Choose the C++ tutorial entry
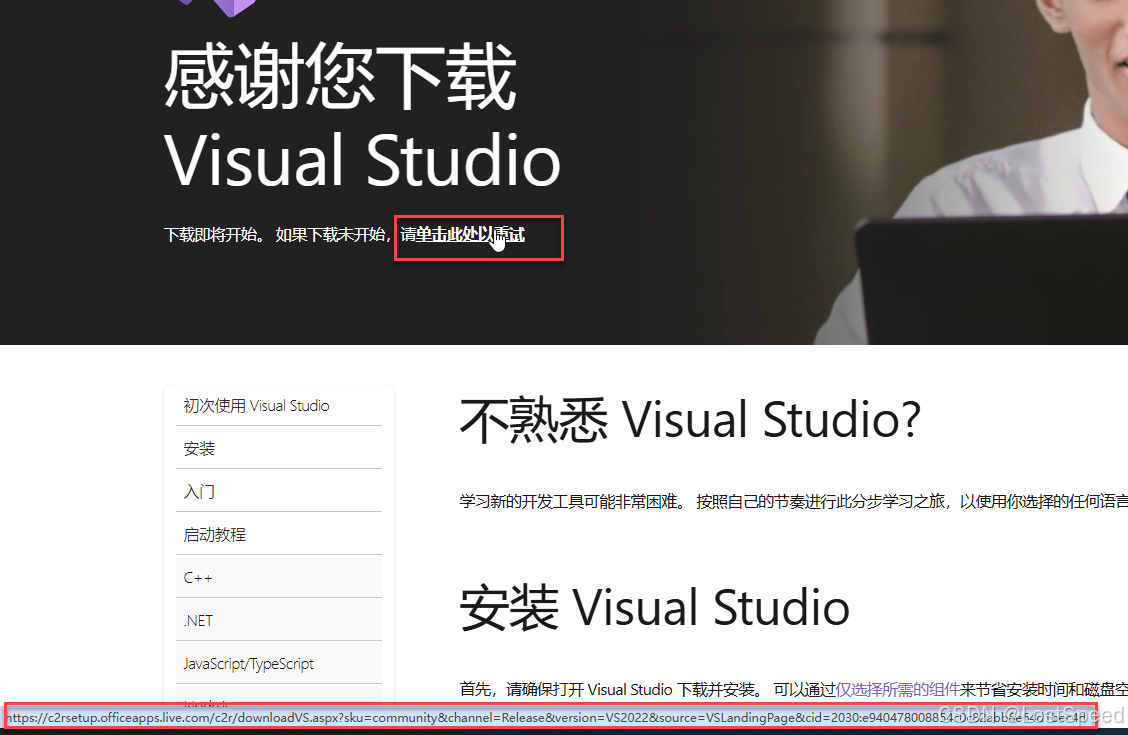The width and height of the screenshot is (1128, 735). click(x=278, y=578)
